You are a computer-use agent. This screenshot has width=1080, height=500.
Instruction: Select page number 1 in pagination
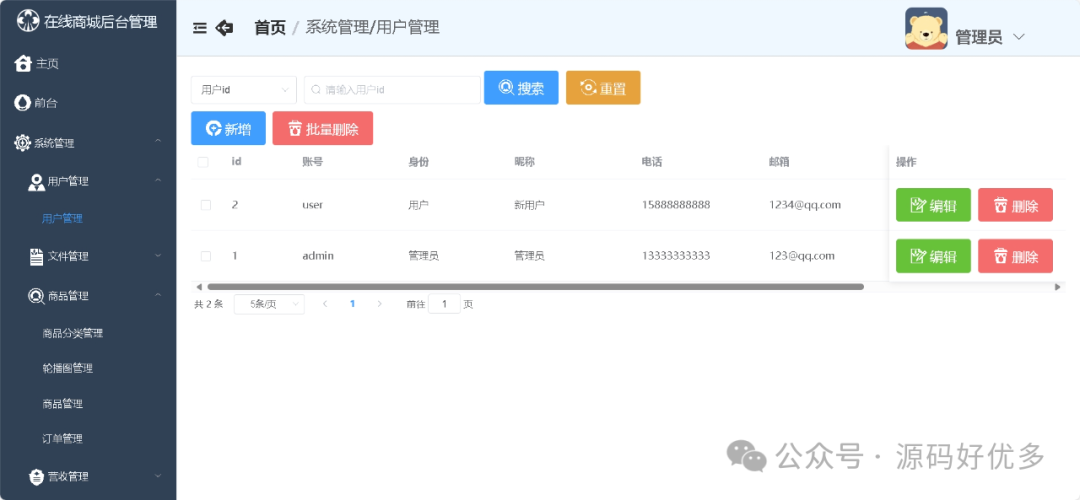[x=353, y=304]
